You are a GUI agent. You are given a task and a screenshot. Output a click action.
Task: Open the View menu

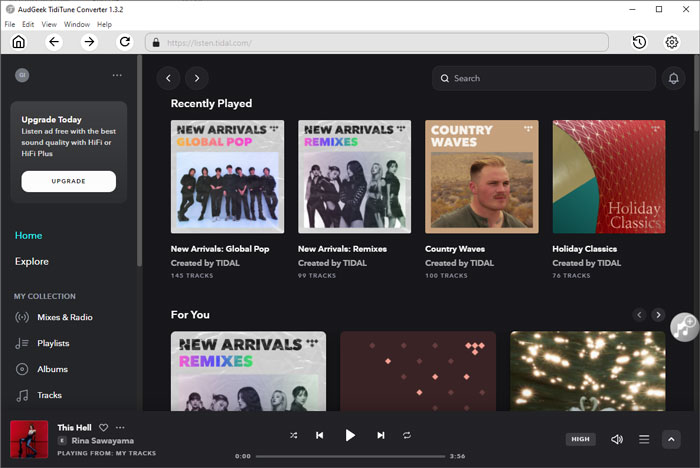tap(49, 25)
